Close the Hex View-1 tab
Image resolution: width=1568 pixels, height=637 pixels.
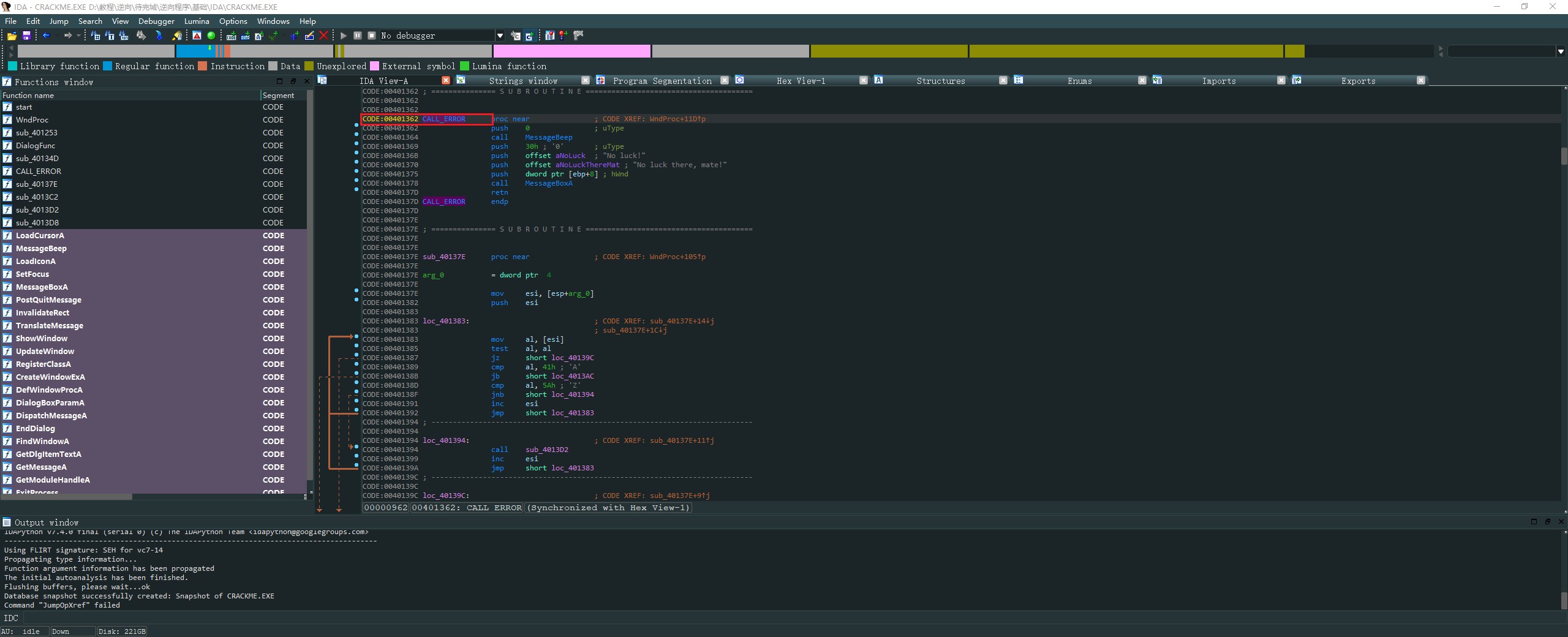point(864,80)
